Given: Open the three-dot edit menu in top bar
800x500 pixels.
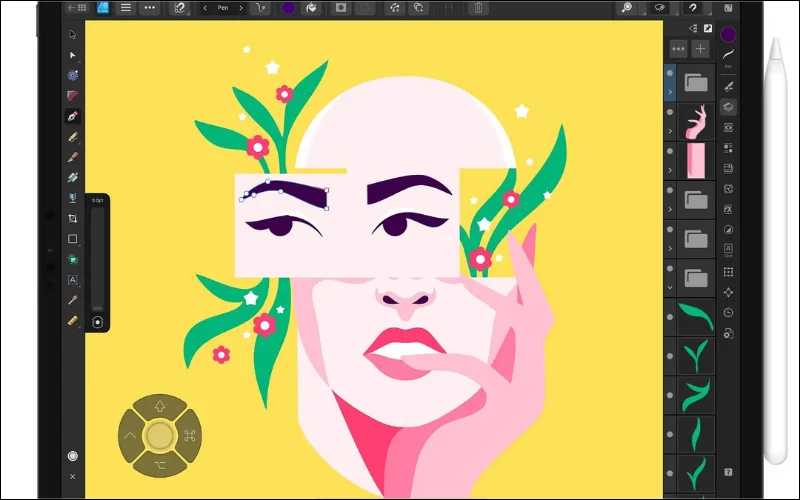Looking at the screenshot, I should (149, 8).
